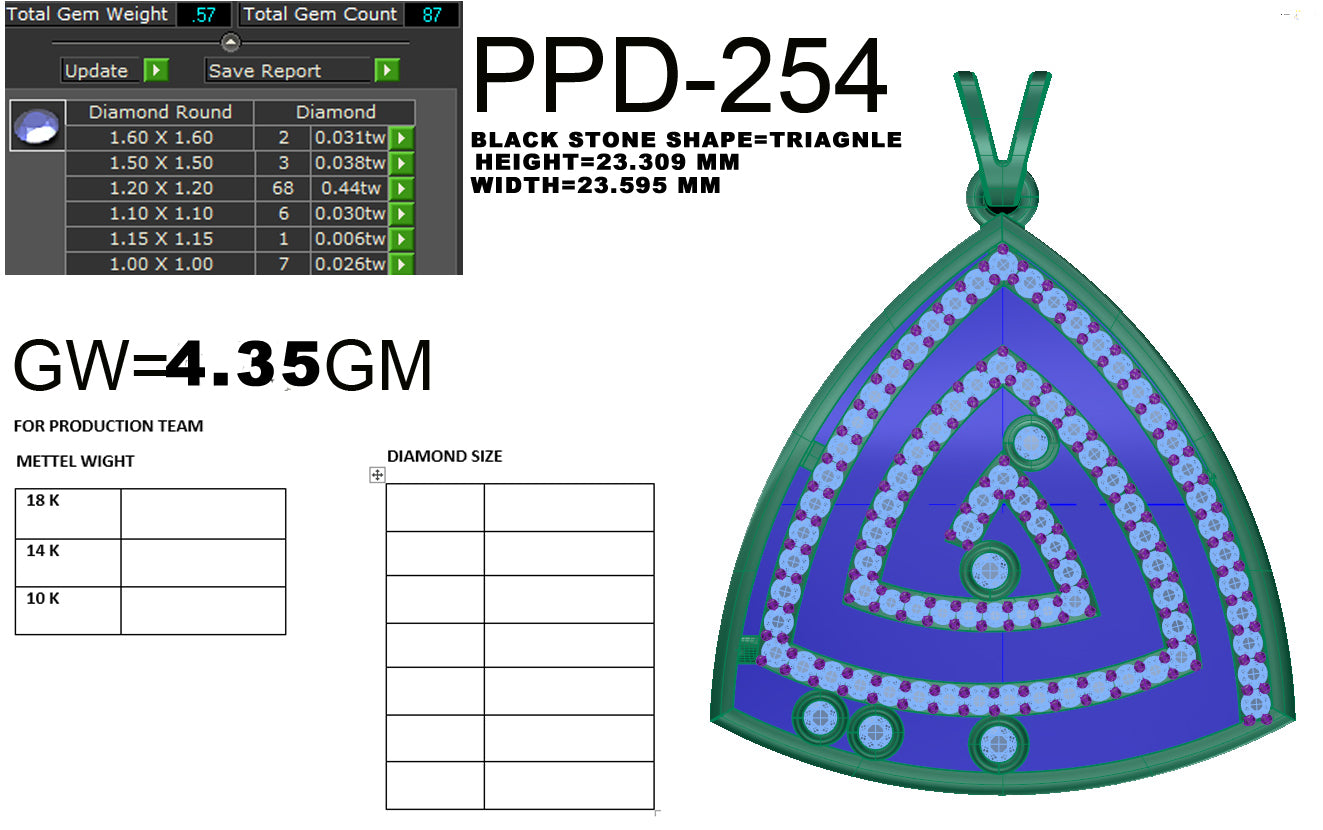
Task: Click the FOR PRODUCTION TEAM heading
Action: [108, 426]
